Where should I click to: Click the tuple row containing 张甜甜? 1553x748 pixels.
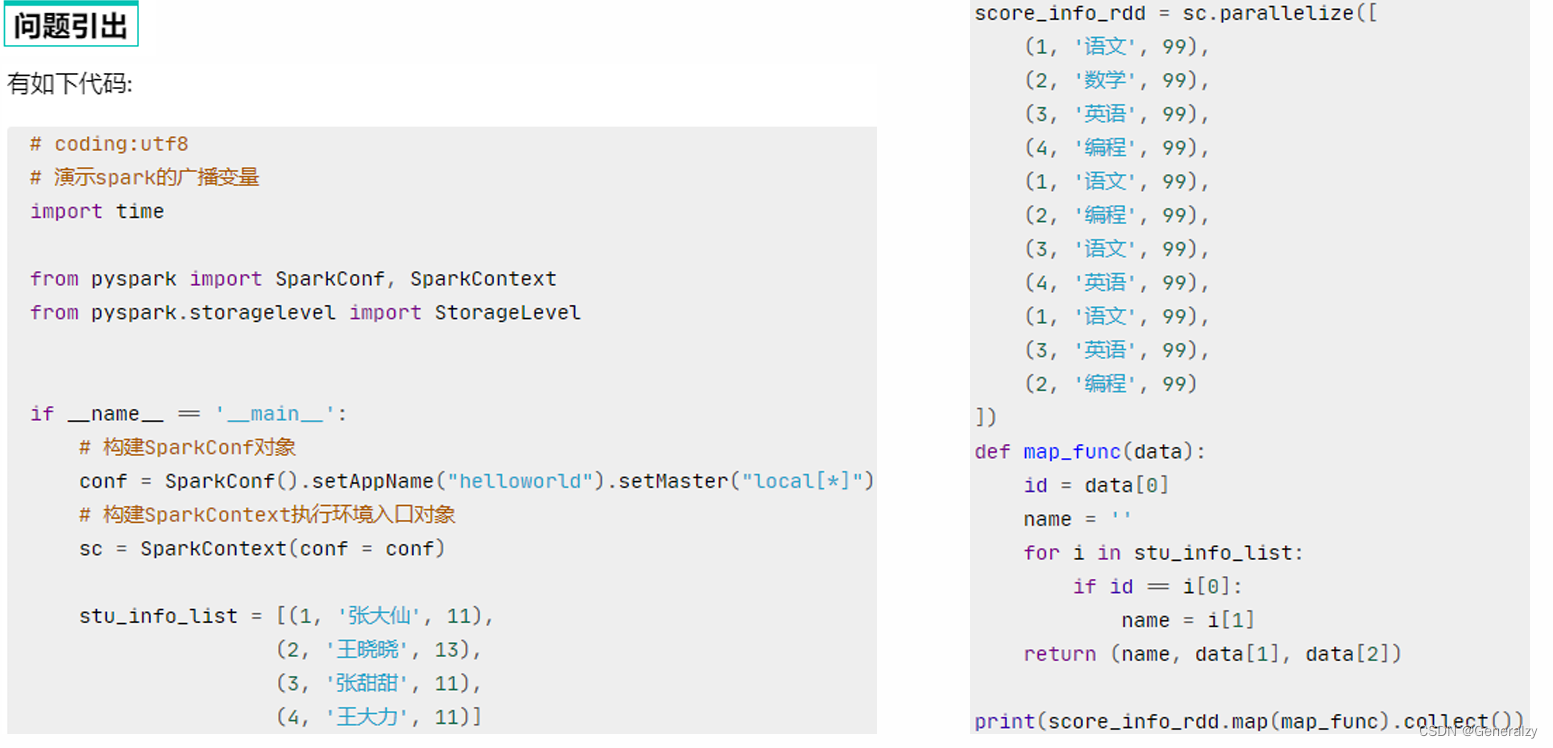click(379, 684)
